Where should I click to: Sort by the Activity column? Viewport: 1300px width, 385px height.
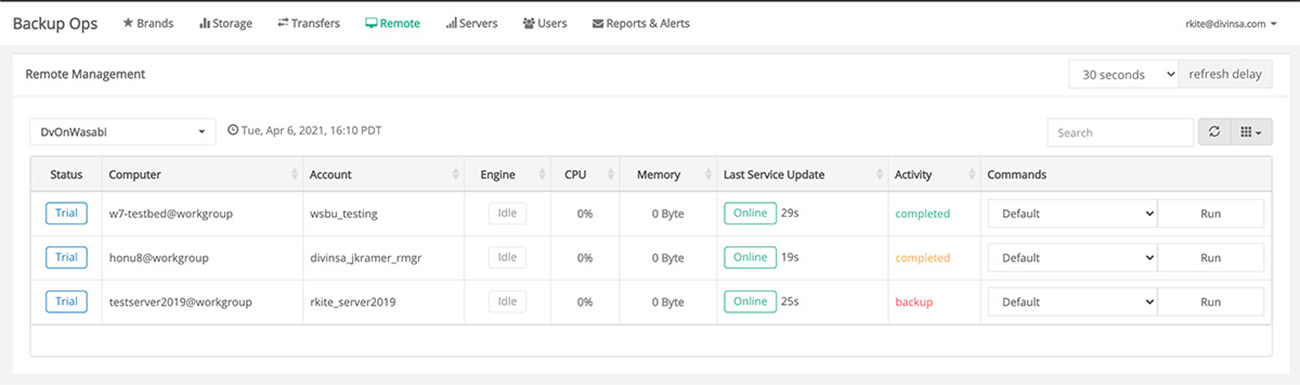click(x=934, y=174)
